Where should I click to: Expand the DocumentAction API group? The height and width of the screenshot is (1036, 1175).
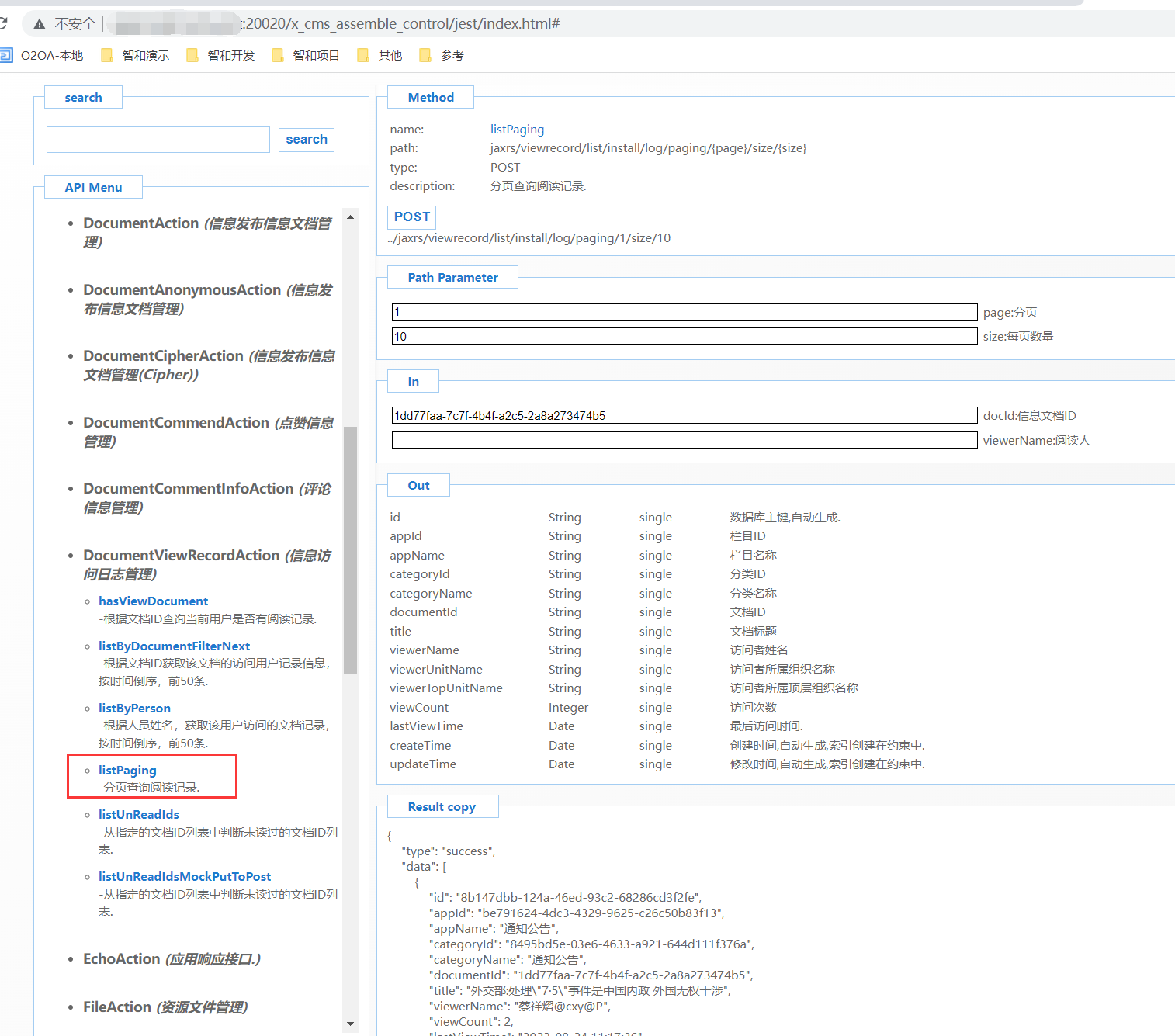click(x=140, y=223)
